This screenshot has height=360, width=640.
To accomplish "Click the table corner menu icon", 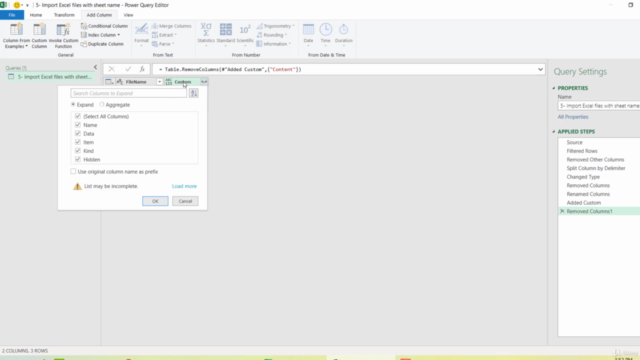I will (109, 82).
